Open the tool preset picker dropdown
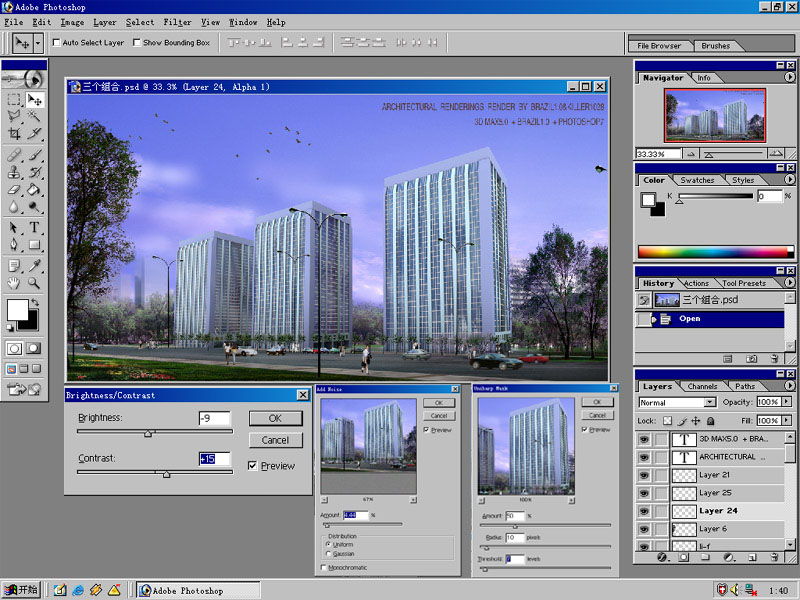 coord(38,43)
